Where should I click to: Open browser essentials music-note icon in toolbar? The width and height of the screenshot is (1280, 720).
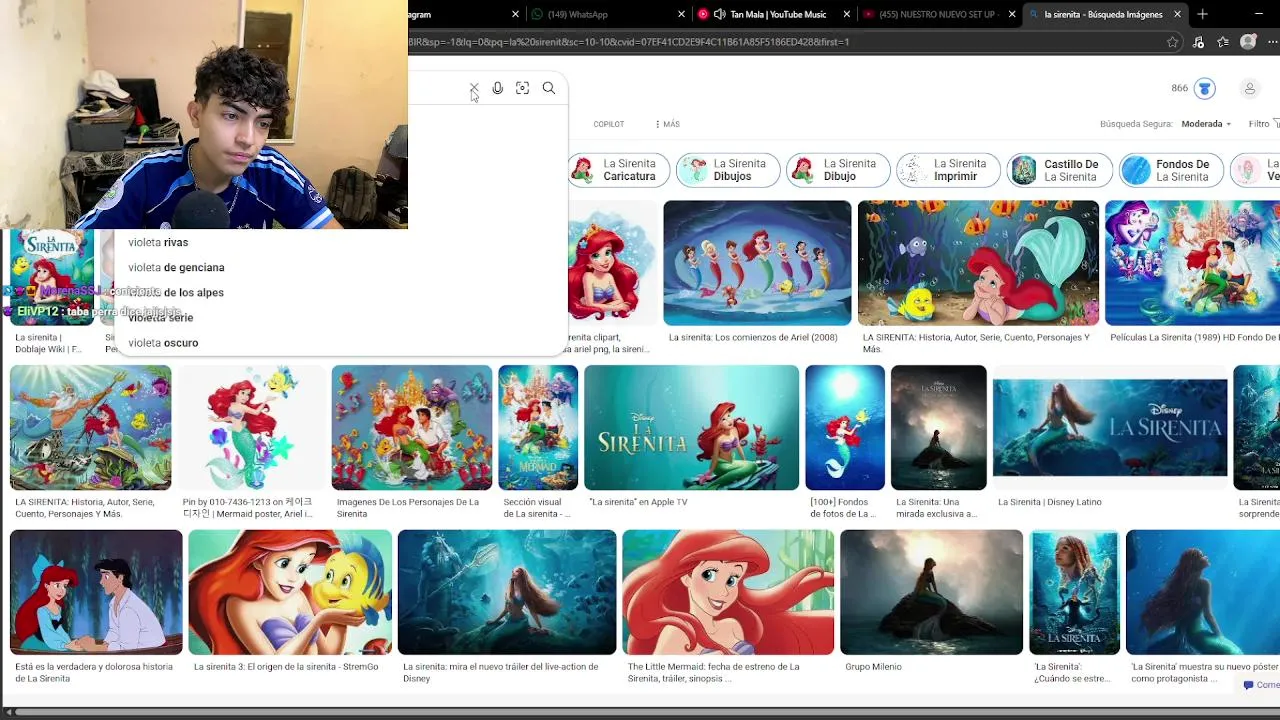(1198, 42)
